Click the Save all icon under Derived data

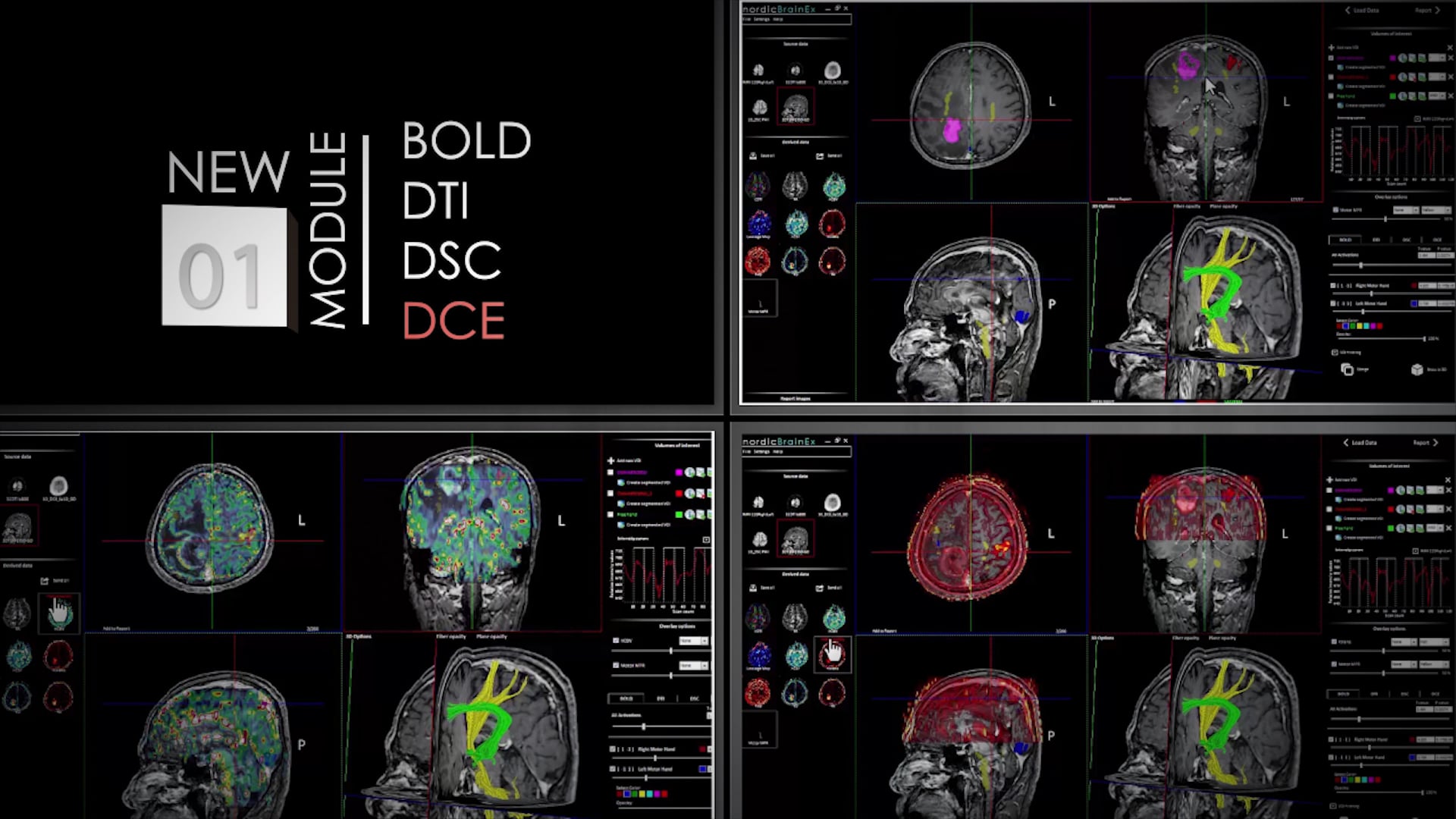pos(752,155)
